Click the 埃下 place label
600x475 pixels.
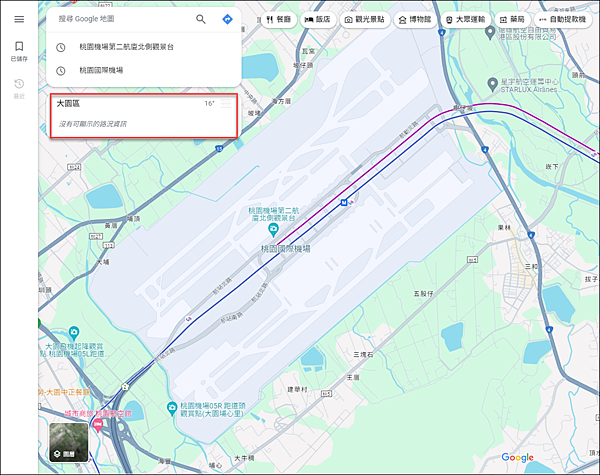point(552,166)
